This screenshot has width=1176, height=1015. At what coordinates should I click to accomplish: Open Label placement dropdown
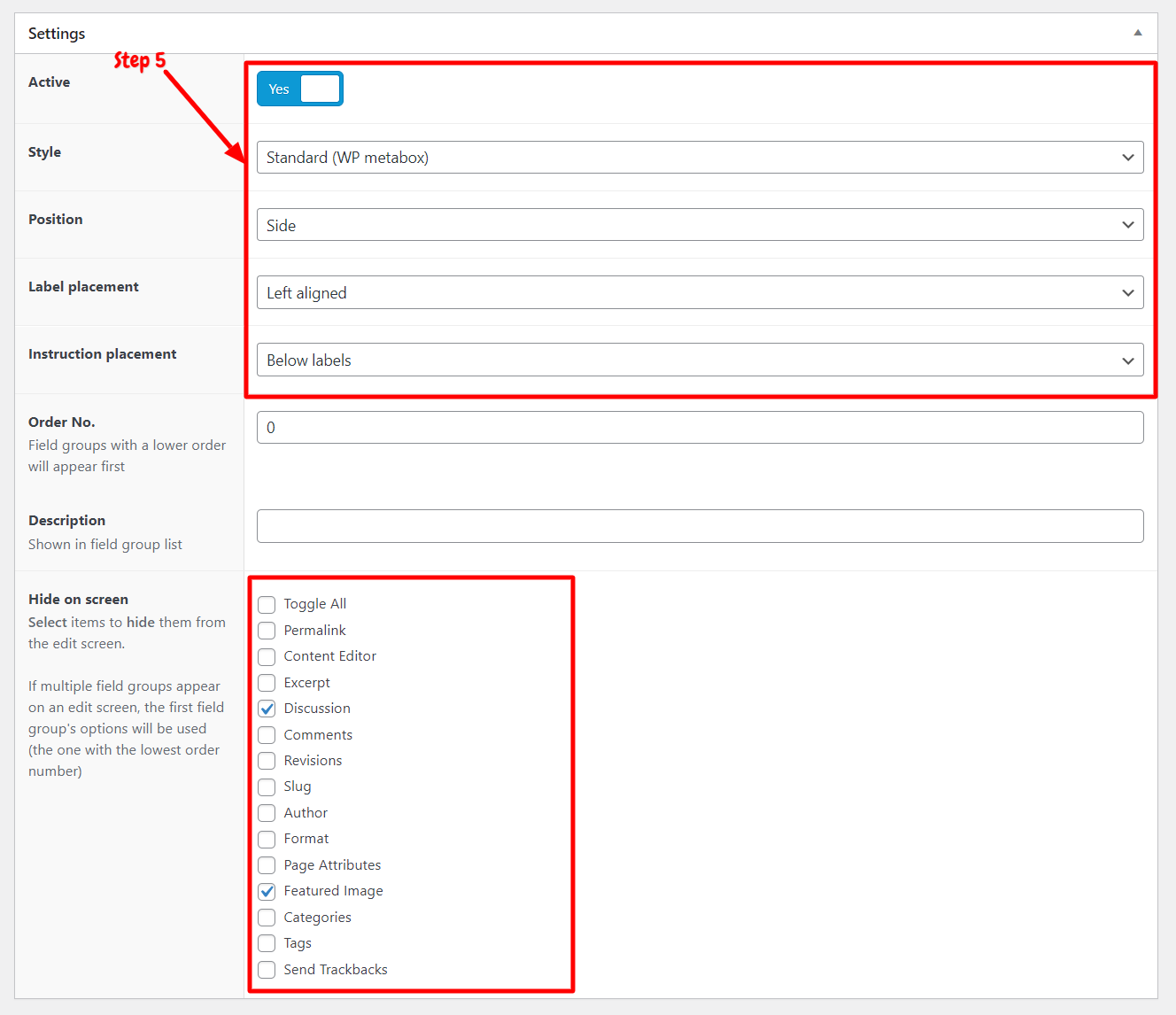pyautogui.click(x=700, y=292)
